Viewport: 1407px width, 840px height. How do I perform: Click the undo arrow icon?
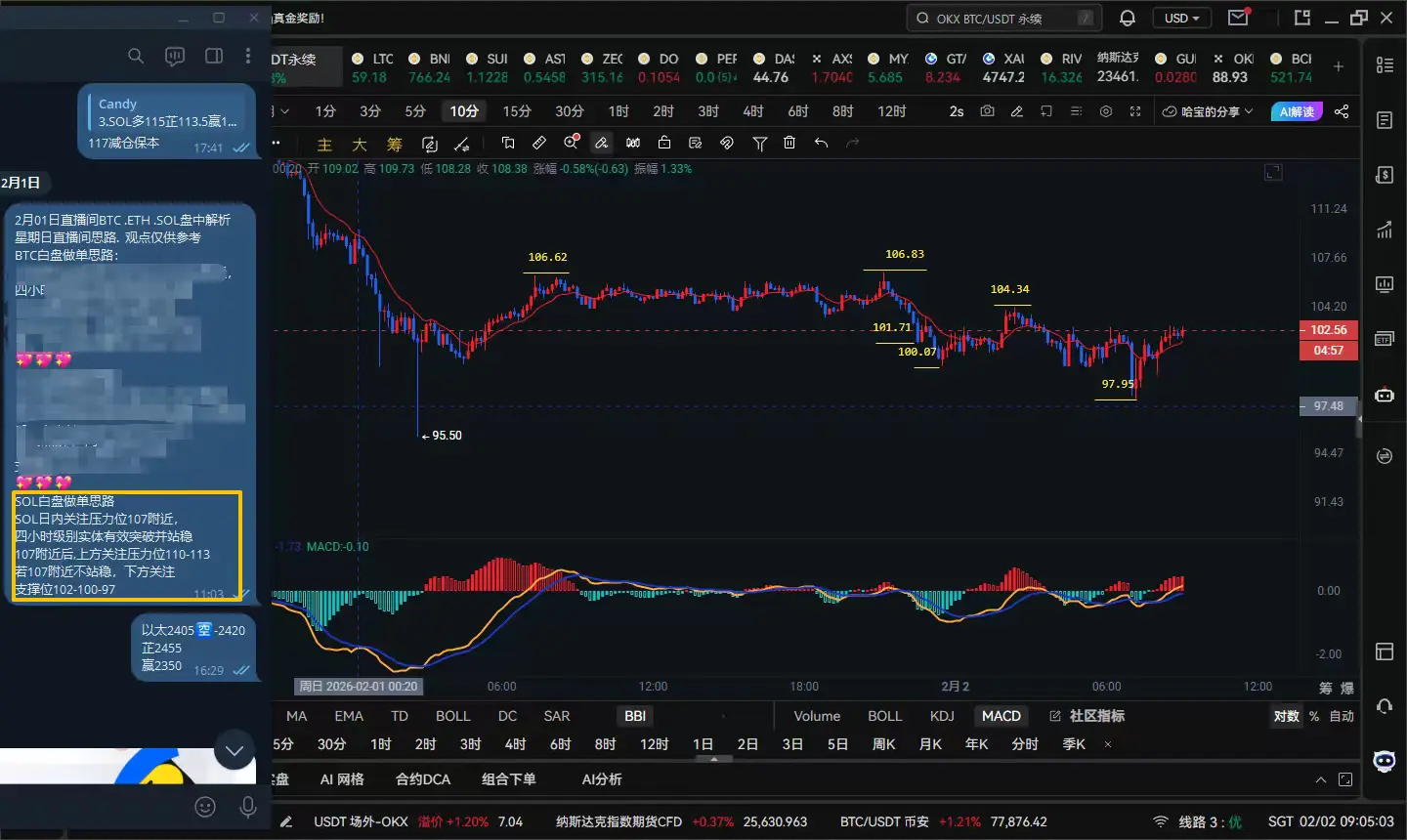(821, 143)
